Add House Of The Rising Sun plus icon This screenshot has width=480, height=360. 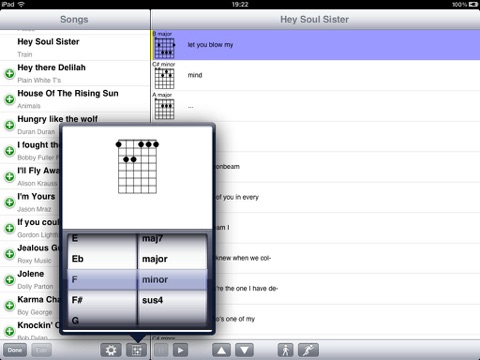10,99
